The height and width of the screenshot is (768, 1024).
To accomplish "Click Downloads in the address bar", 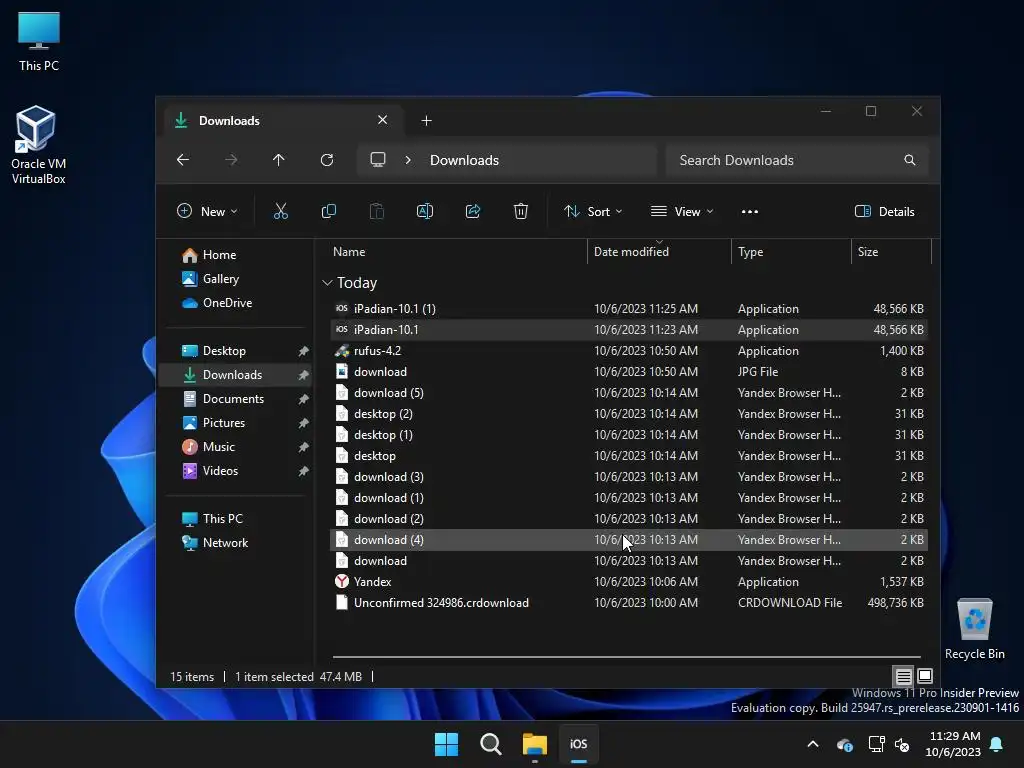I will pyautogui.click(x=464, y=160).
